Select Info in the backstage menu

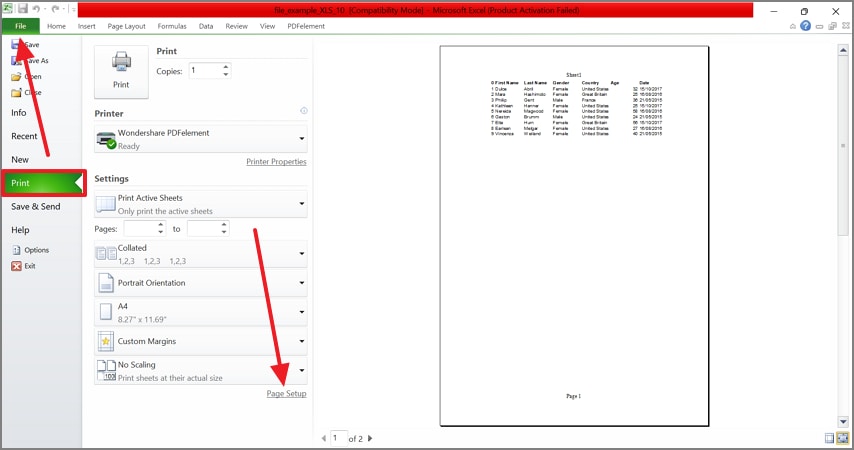[19, 113]
